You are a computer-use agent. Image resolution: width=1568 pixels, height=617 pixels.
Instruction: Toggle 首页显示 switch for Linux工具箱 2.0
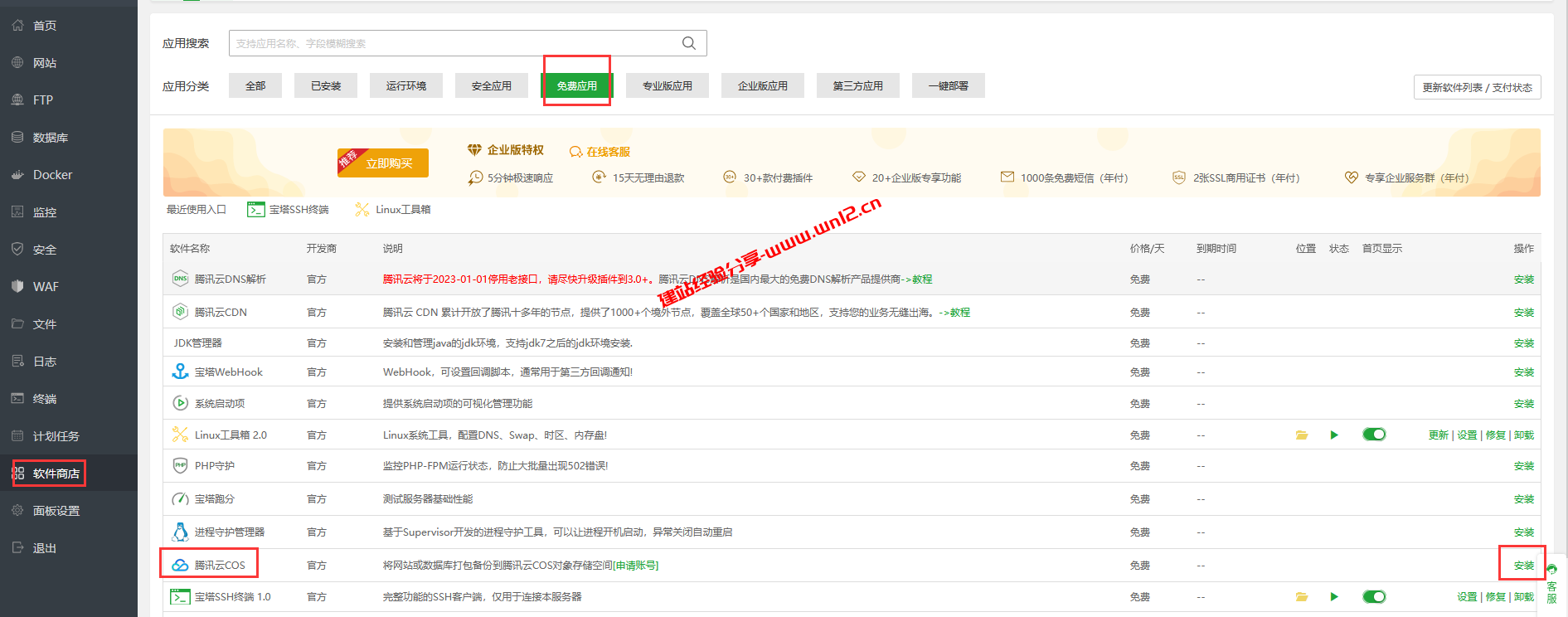[1374, 435]
